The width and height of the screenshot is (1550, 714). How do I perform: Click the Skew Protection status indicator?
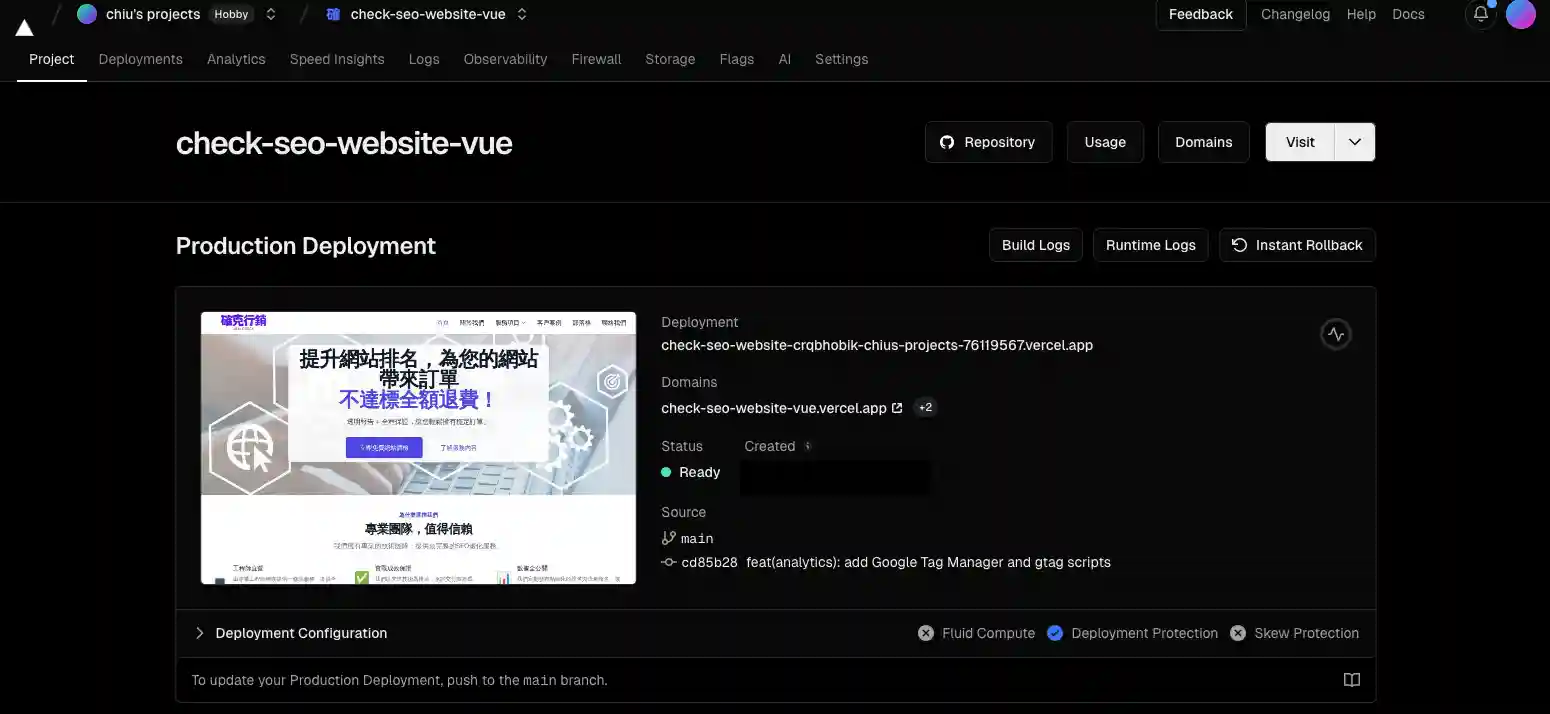coord(1294,633)
